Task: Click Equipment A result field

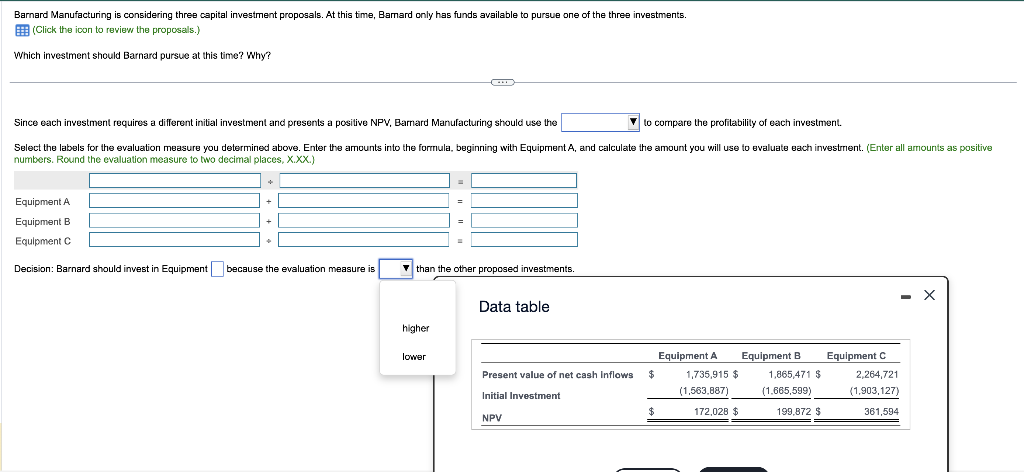Action: [524, 200]
